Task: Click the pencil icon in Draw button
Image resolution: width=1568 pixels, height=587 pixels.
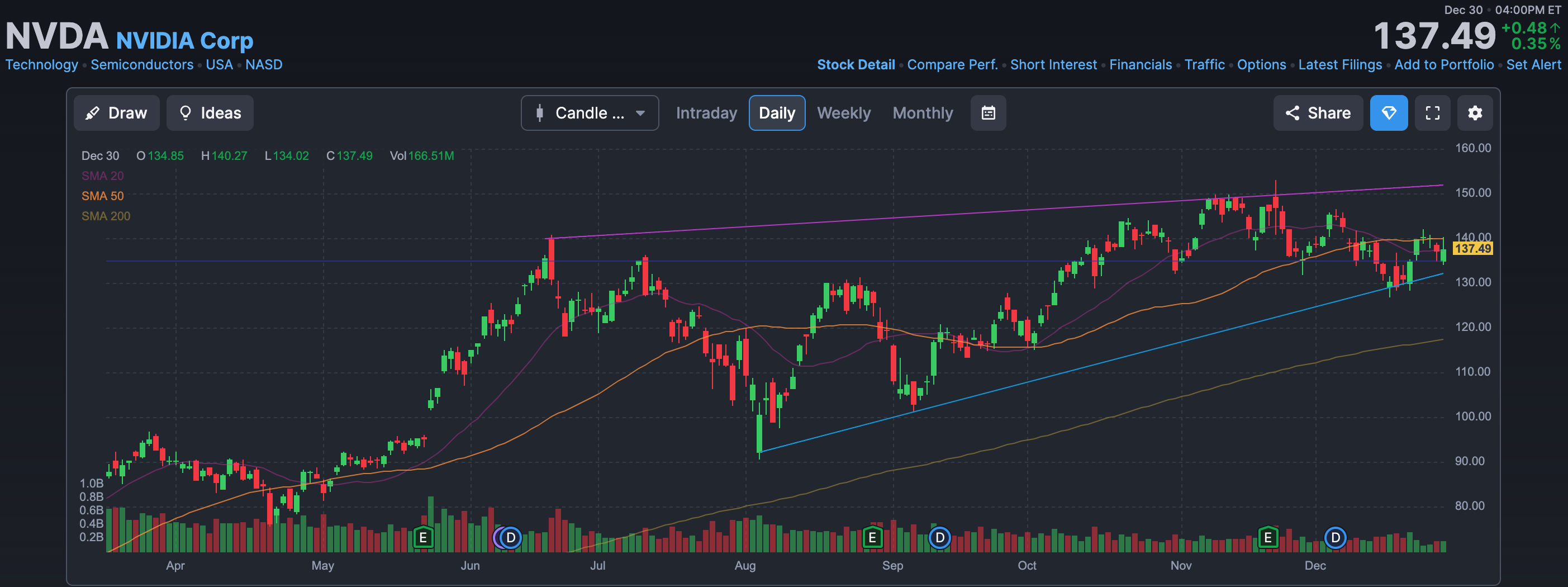Action: [93, 113]
